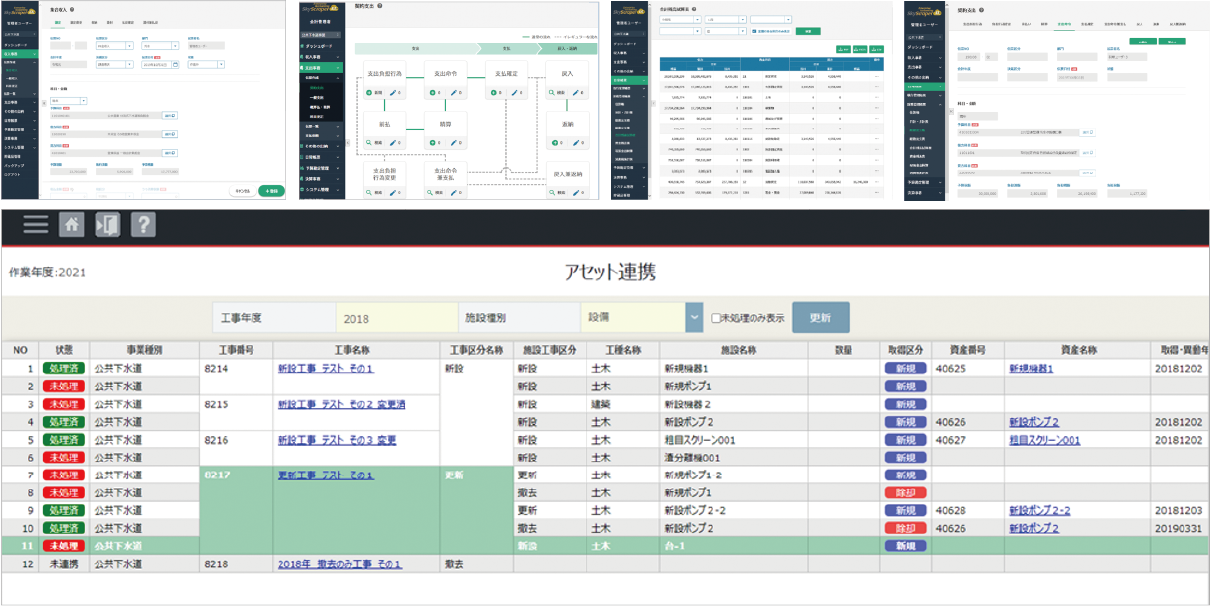
Task: Click the green add icon in the 支出負担行為 box
Action: [370, 93]
